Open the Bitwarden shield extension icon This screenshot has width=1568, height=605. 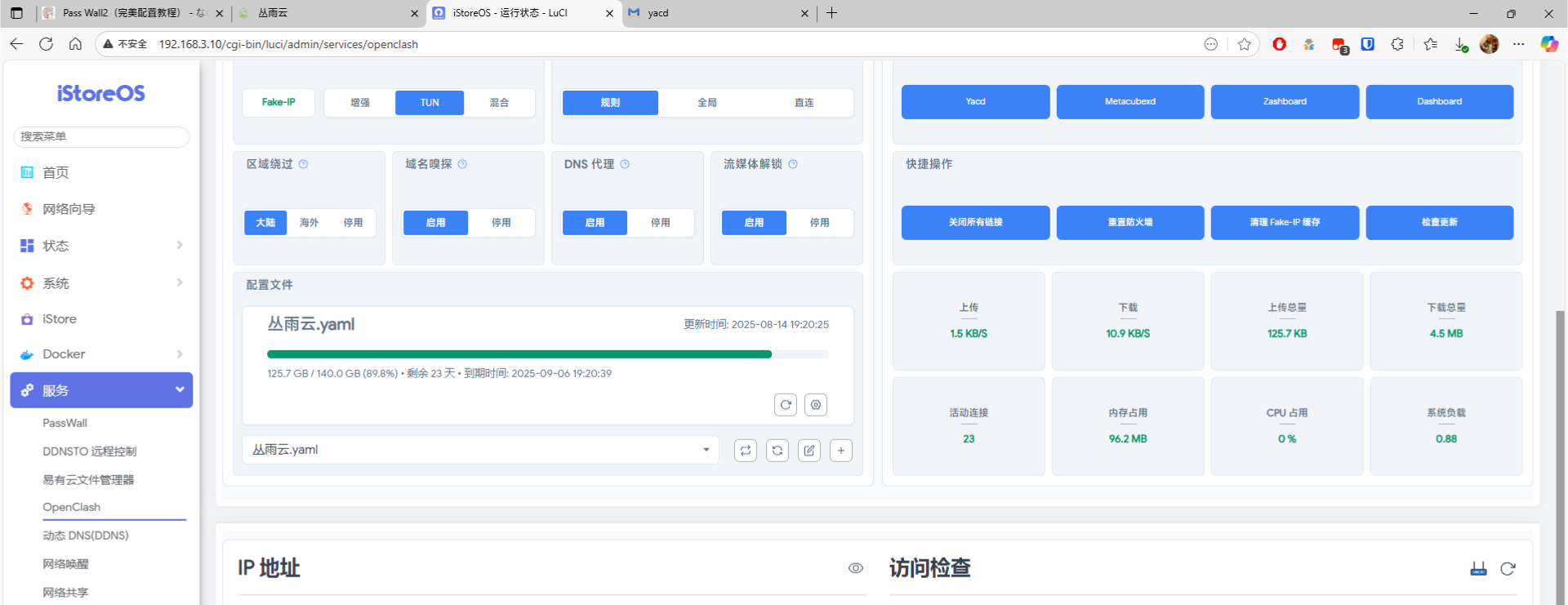pyautogui.click(x=1368, y=44)
